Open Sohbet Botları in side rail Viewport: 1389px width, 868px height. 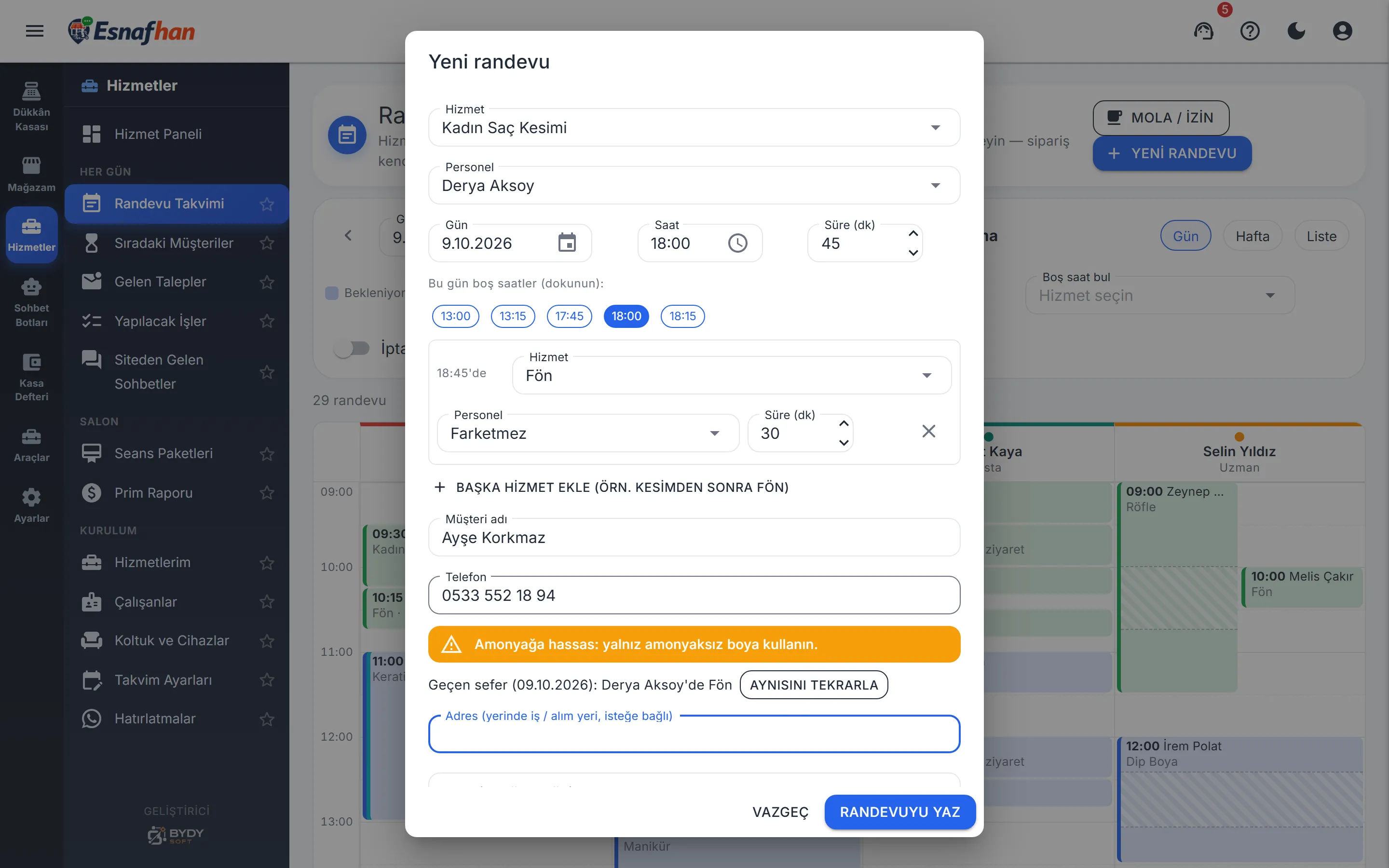click(31, 302)
